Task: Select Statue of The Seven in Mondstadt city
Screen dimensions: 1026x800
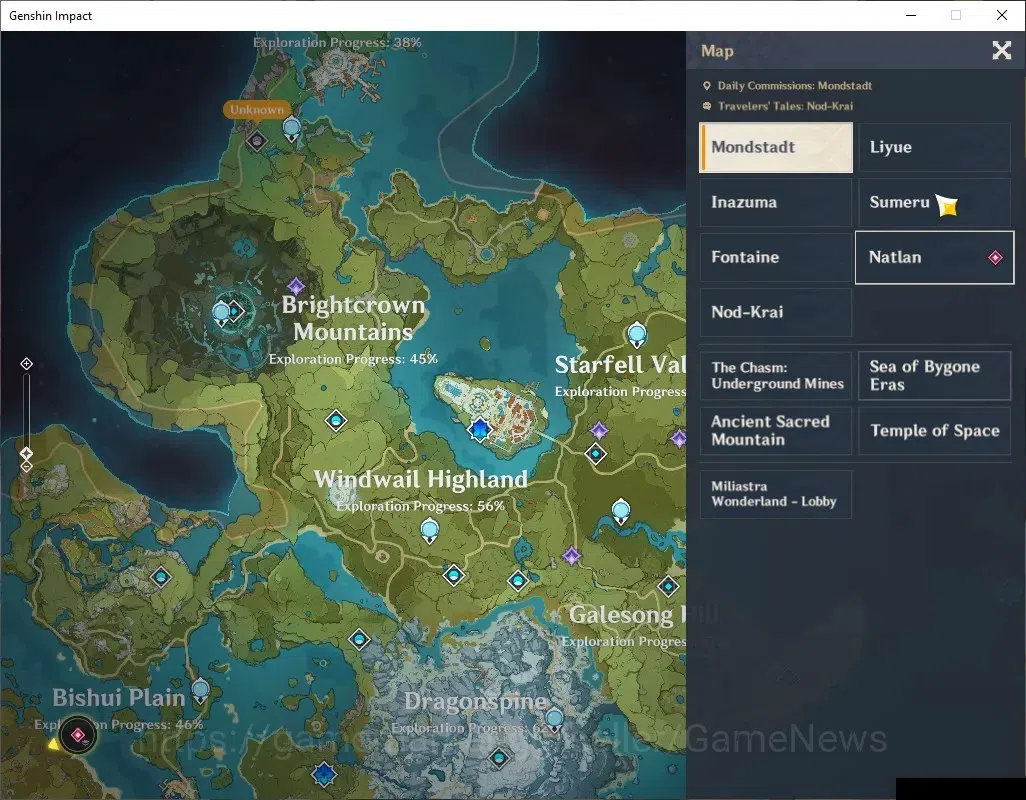Action: 480,429
